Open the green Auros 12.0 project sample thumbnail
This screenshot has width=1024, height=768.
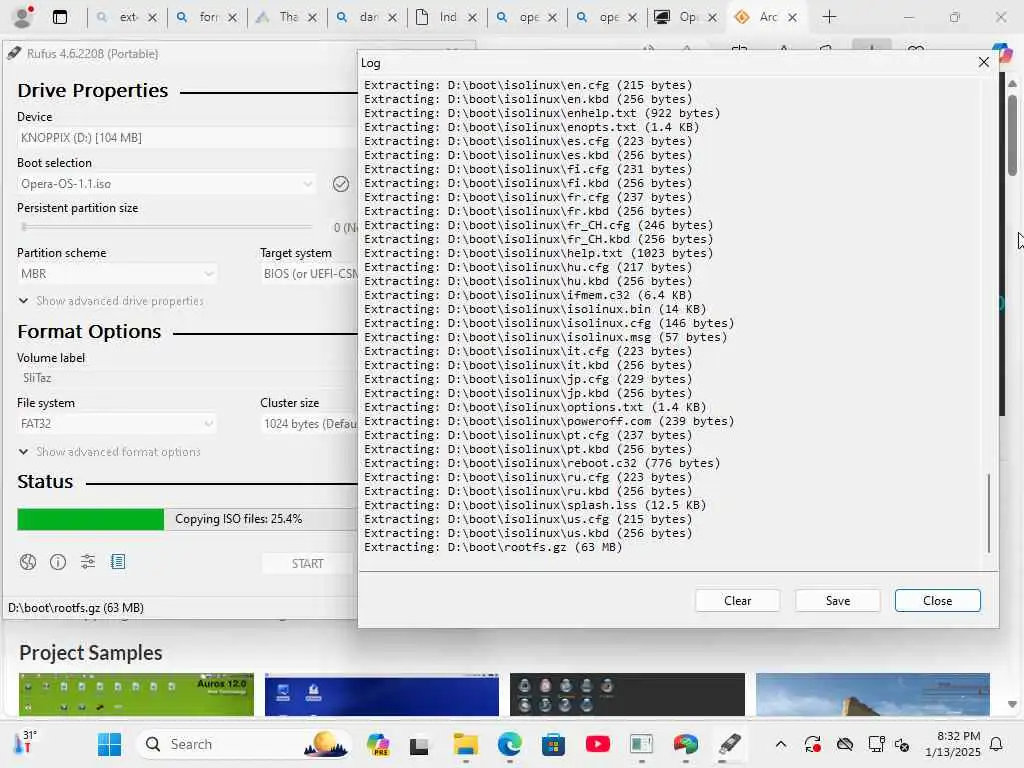(136, 695)
